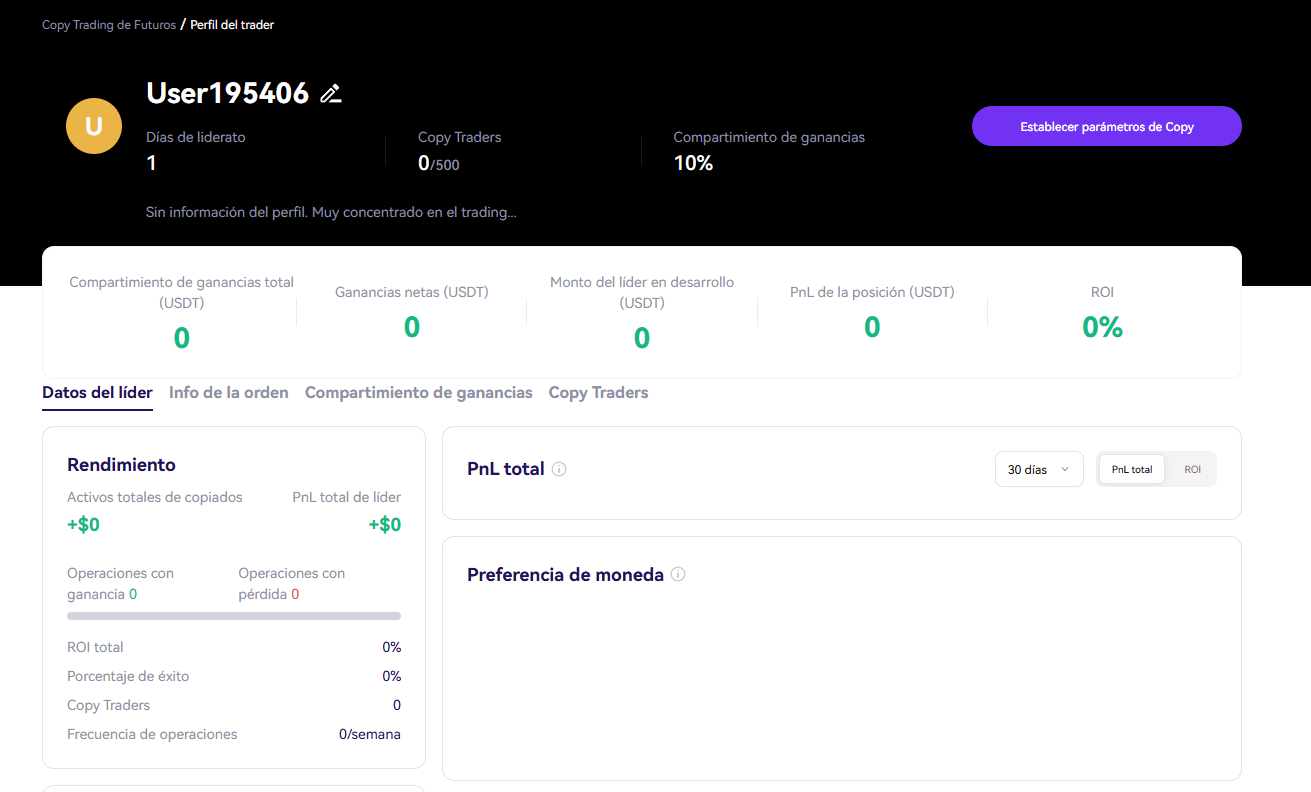This screenshot has width=1311, height=792.
Task: Click the Frecuencia de operaciones row
Action: pyautogui.click(x=234, y=734)
